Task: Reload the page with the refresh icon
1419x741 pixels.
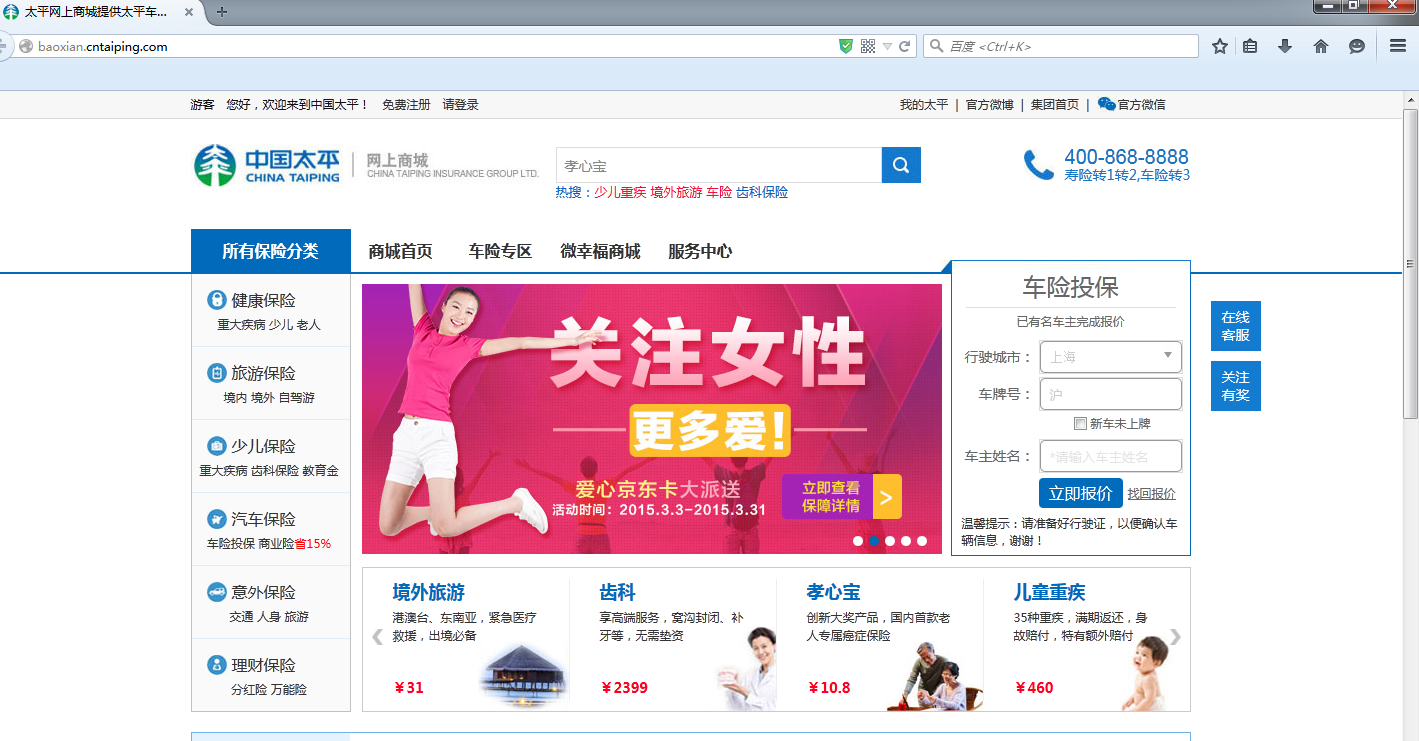Action: coord(905,46)
